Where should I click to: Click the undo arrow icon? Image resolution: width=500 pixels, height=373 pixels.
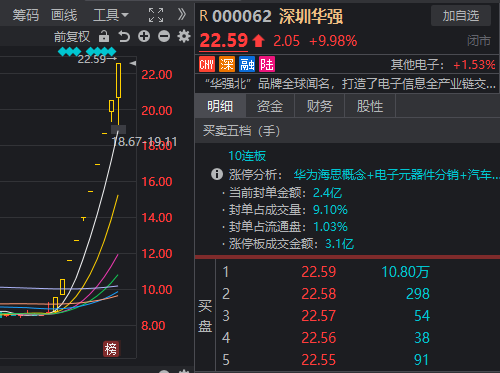tap(124, 36)
